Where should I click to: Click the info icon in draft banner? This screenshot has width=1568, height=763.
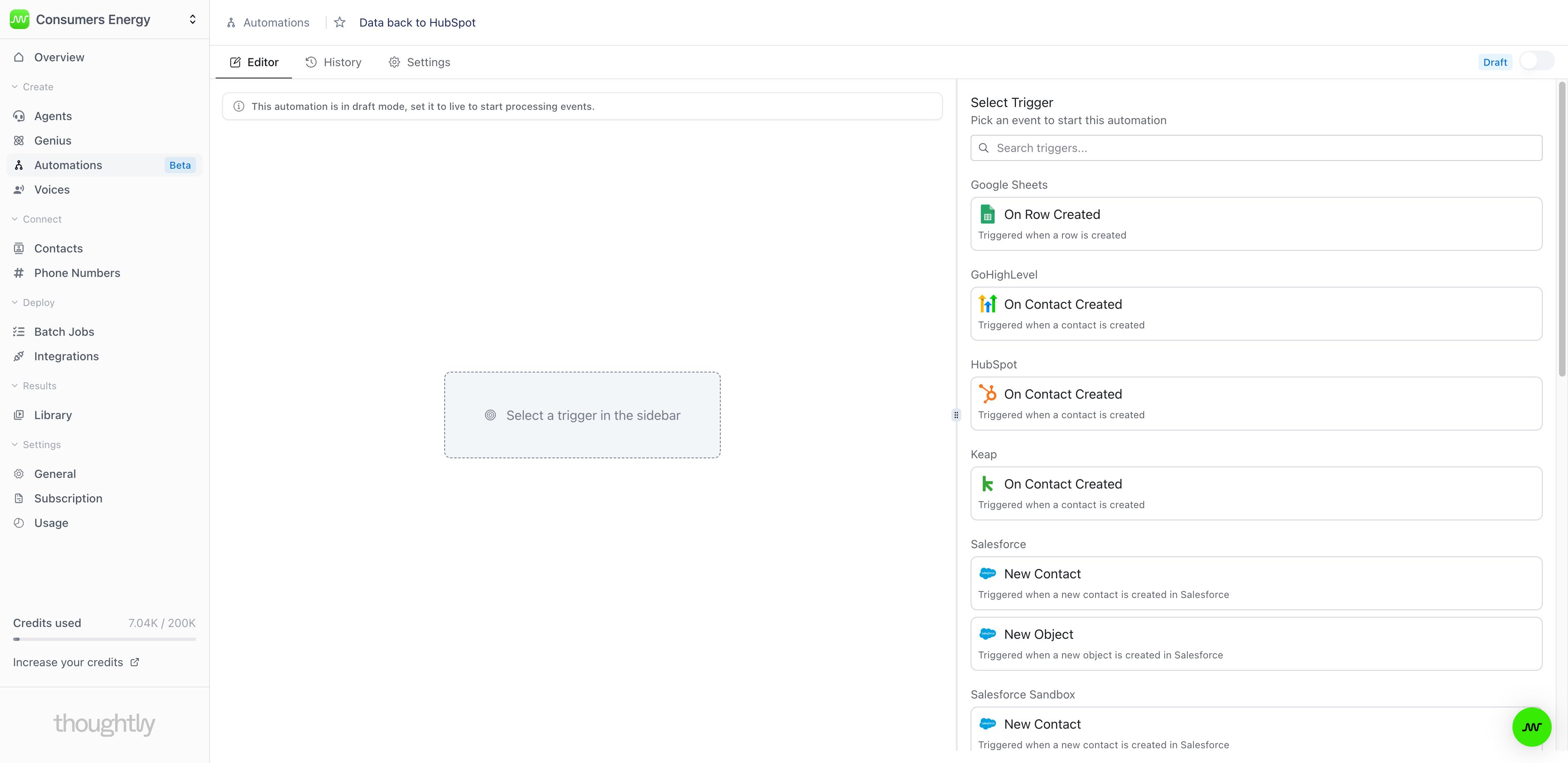tap(238, 107)
